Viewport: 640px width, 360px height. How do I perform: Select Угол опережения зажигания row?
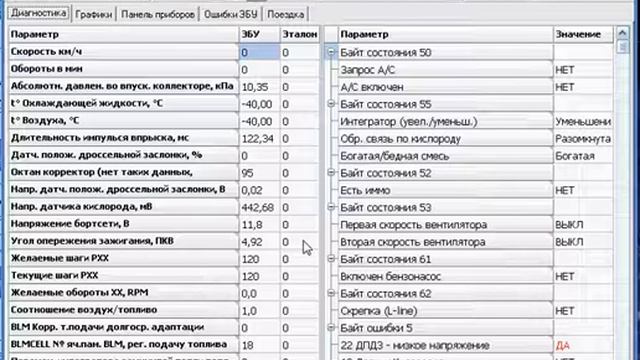point(123,241)
